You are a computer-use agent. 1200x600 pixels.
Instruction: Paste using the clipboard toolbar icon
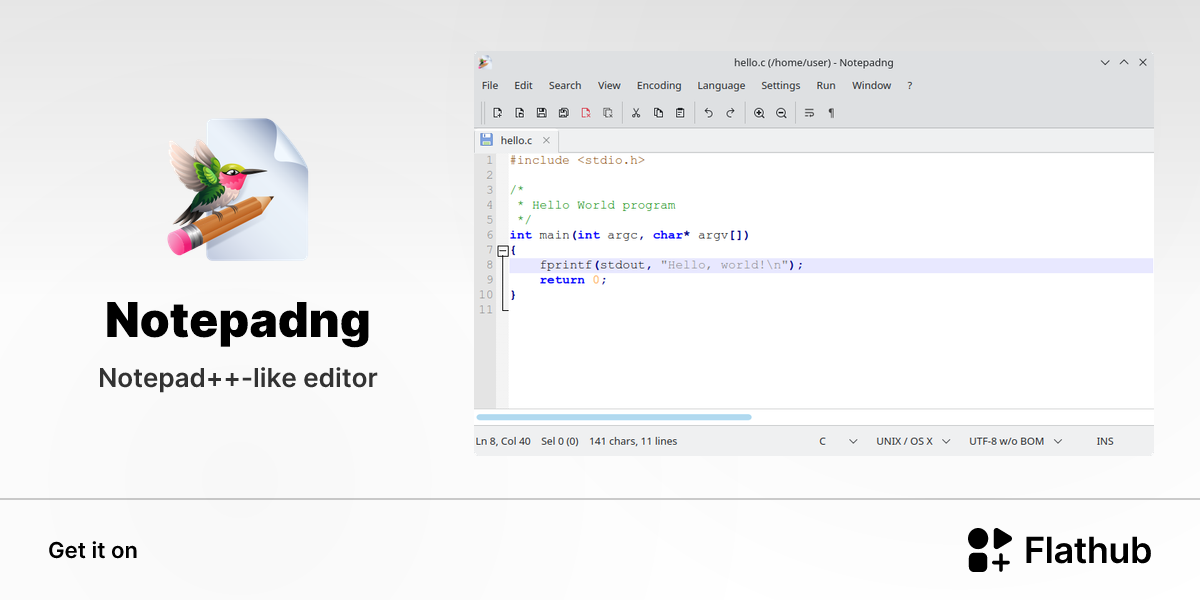[x=680, y=113]
